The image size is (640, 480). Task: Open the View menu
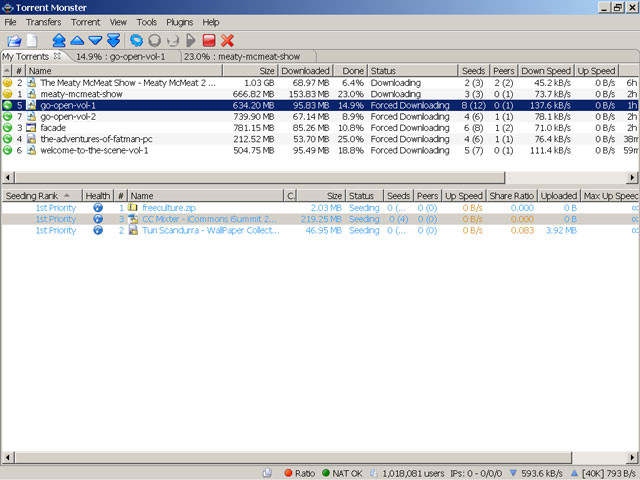tap(118, 22)
